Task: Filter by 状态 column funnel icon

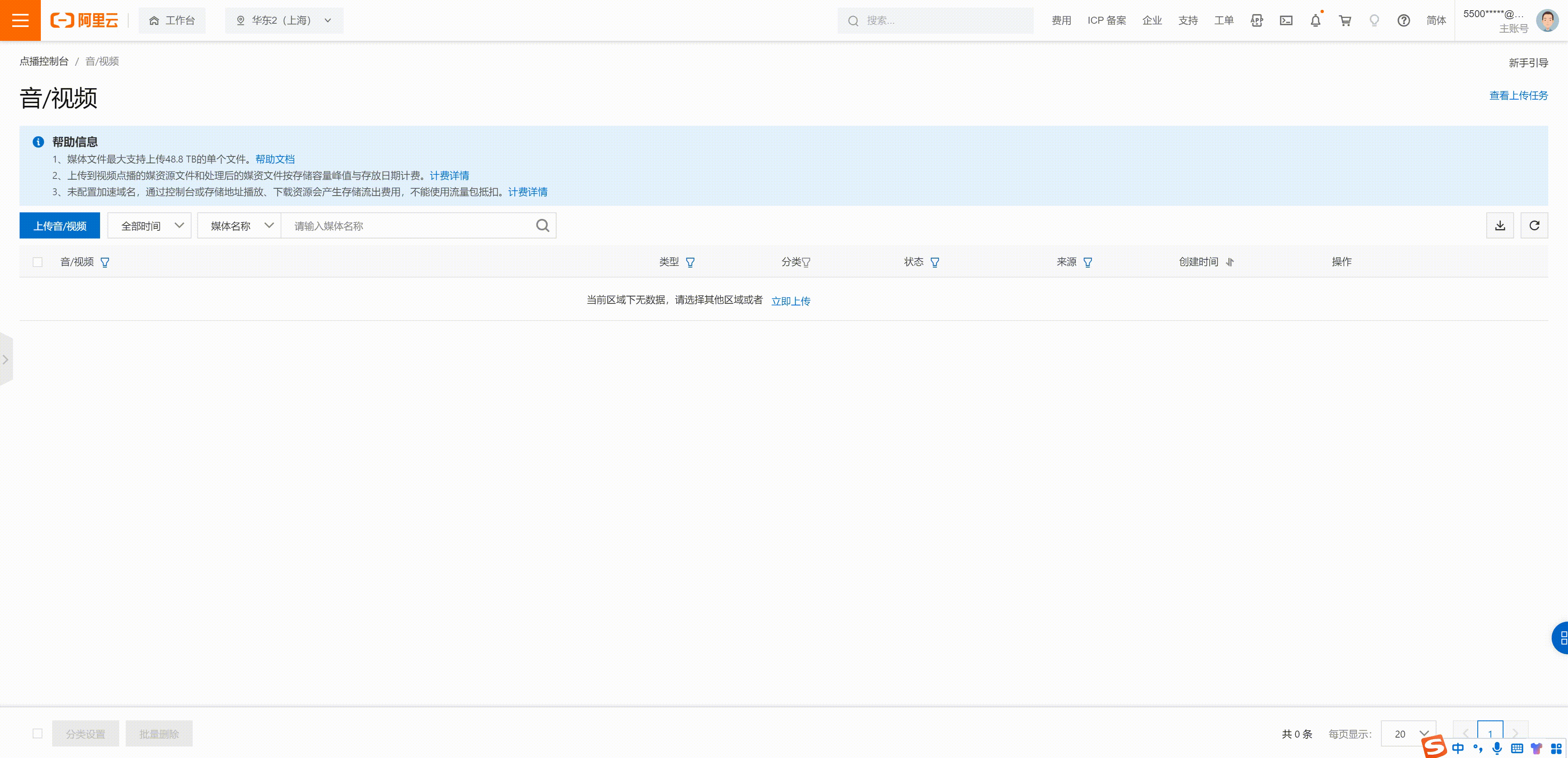Action: [x=934, y=263]
